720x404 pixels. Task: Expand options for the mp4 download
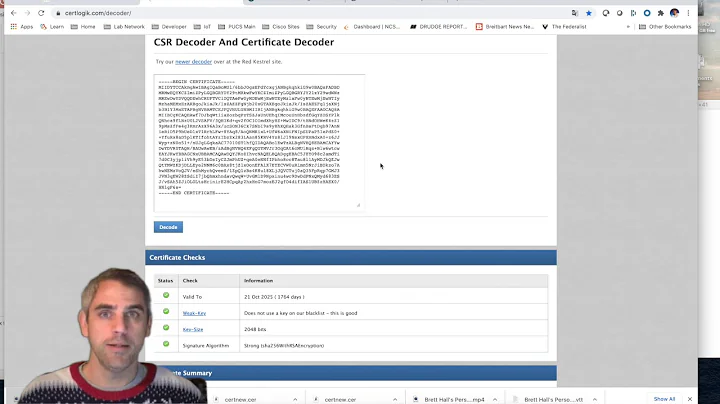coord(495,399)
